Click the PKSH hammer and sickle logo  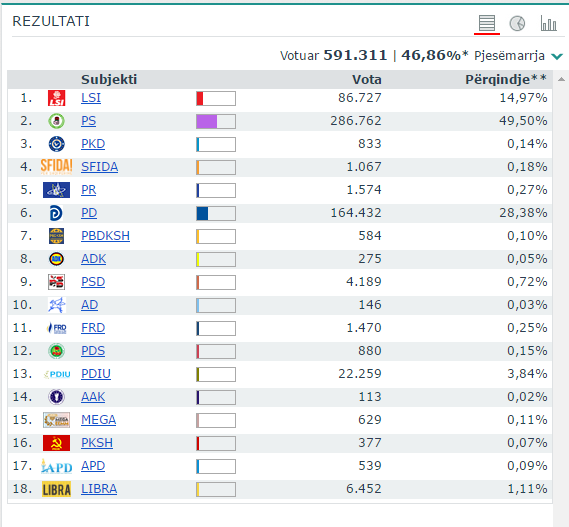[x=56, y=443]
